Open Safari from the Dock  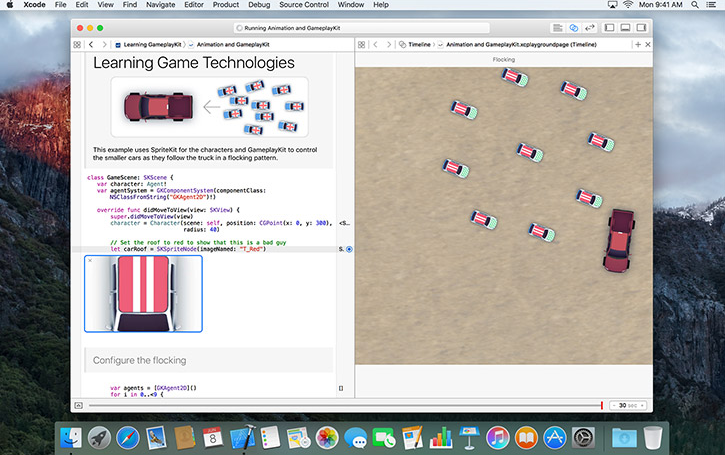(x=127, y=437)
